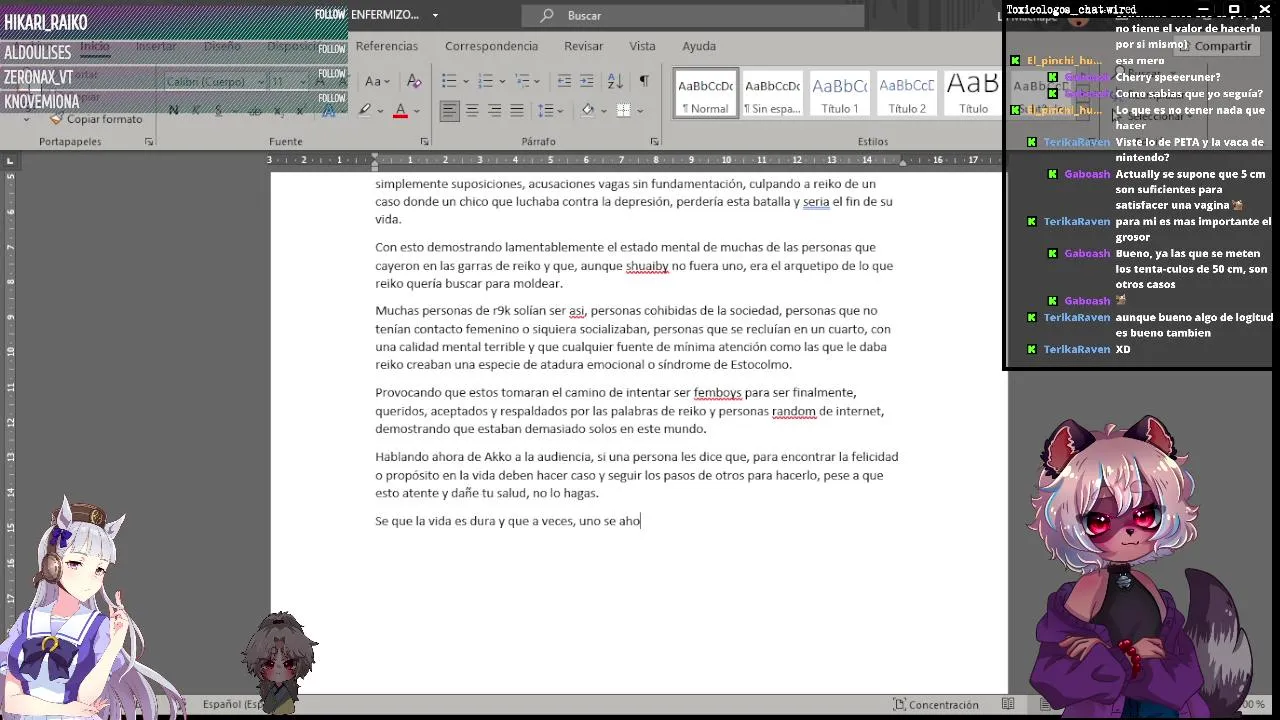1280x720 pixels.
Task: Open the bullet list tool
Action: (449, 81)
